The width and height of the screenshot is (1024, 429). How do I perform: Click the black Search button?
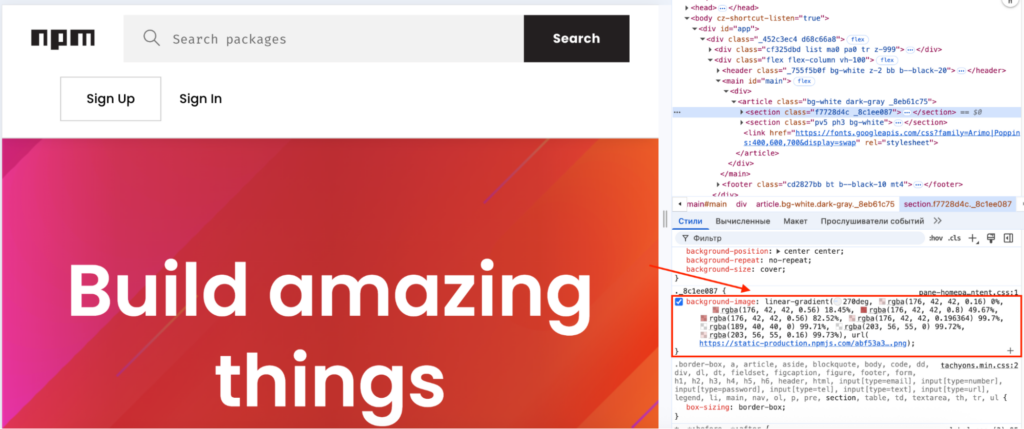coord(576,39)
